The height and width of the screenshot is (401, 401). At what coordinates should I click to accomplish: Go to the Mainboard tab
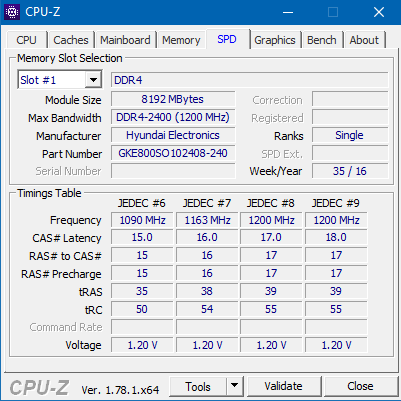point(125,40)
